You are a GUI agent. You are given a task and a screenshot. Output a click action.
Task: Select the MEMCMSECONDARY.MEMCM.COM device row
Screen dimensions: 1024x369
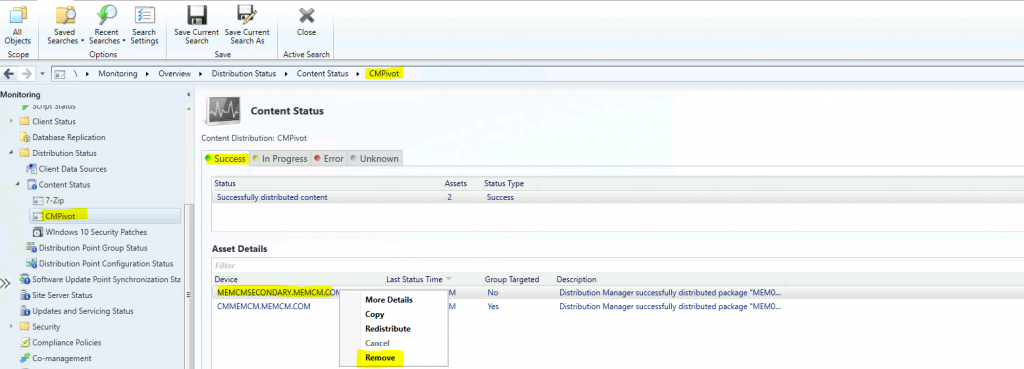[x=617, y=293]
